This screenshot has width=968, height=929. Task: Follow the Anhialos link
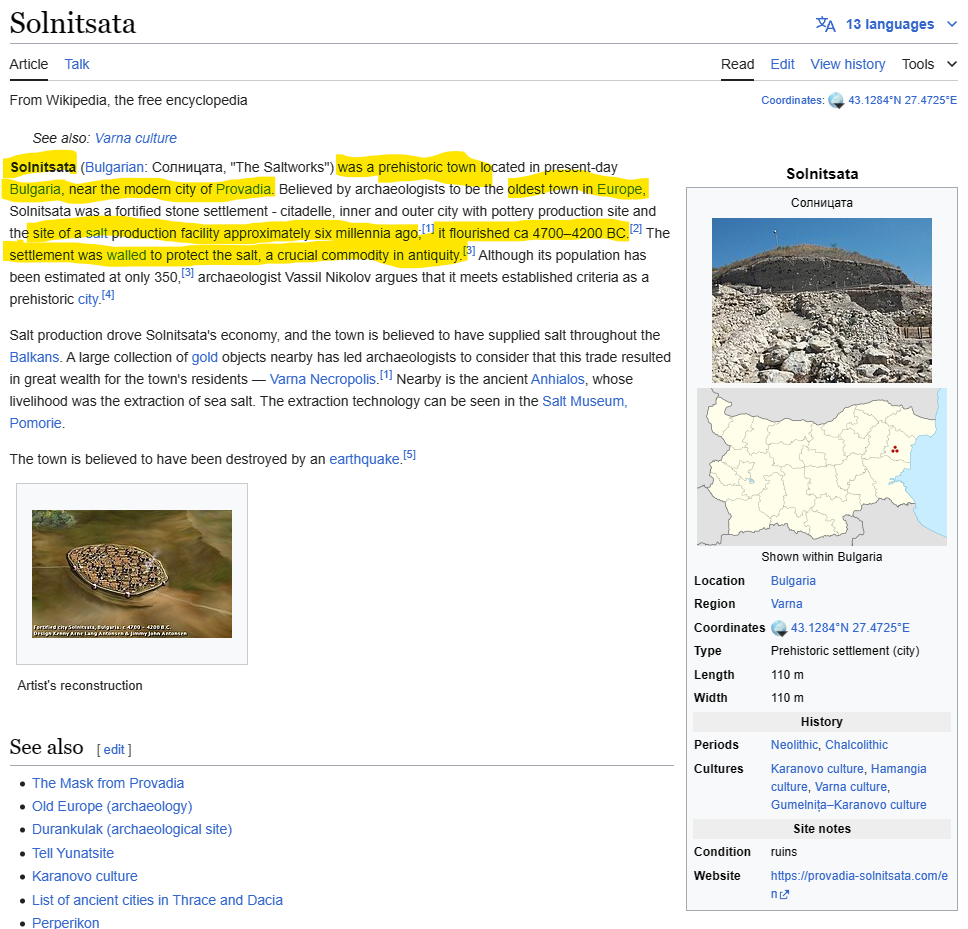(x=557, y=379)
